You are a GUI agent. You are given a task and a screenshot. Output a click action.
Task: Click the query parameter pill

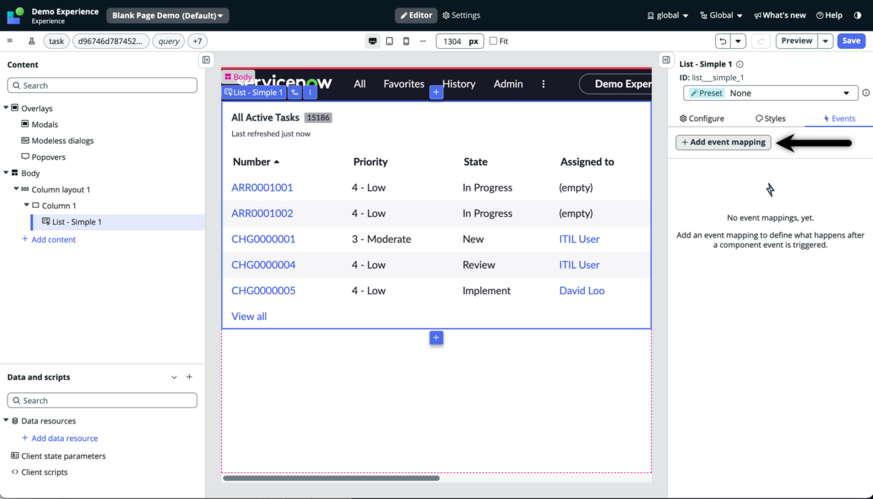coord(169,41)
